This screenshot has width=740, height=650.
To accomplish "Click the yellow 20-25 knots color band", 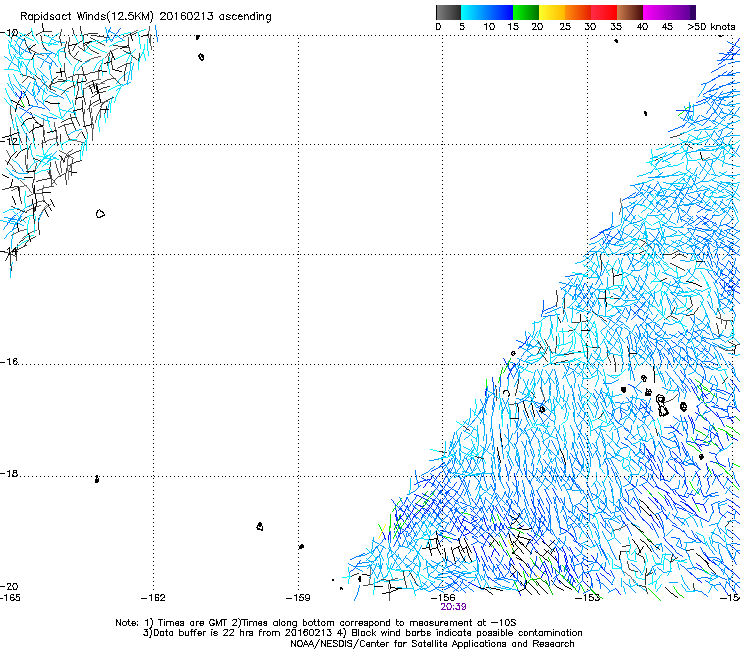I will [x=552, y=12].
